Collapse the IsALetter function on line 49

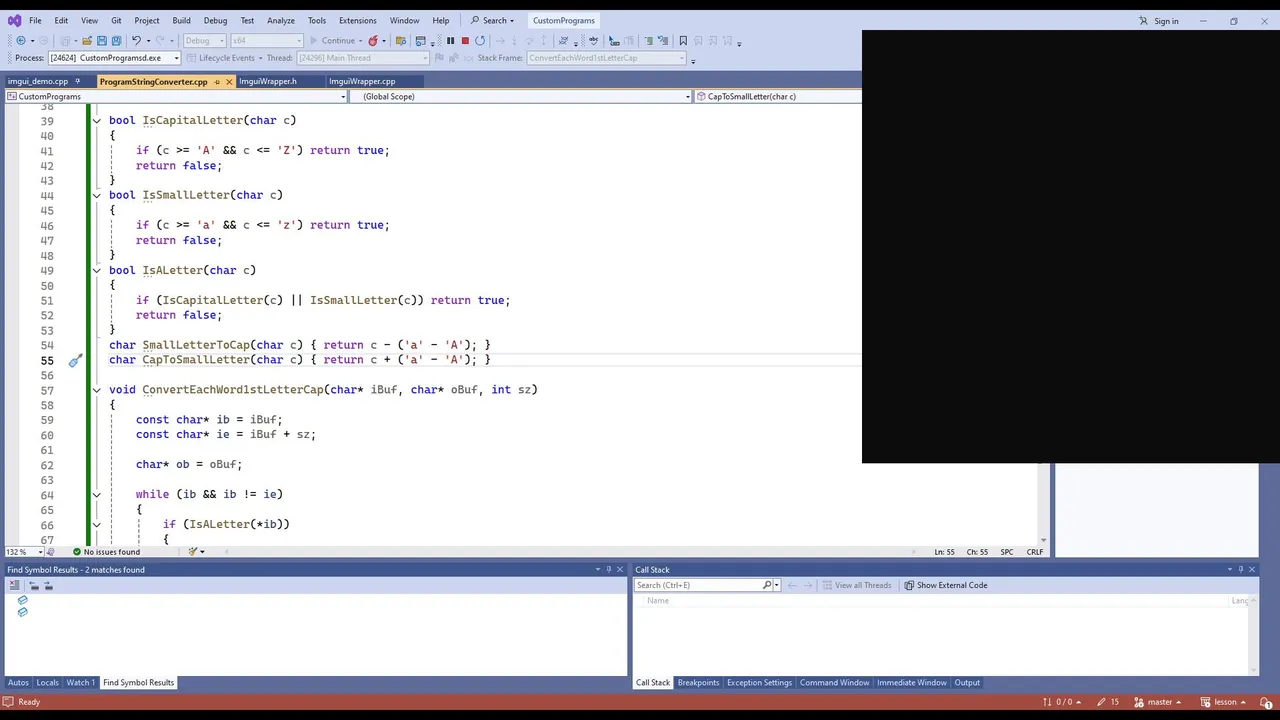(x=96, y=270)
